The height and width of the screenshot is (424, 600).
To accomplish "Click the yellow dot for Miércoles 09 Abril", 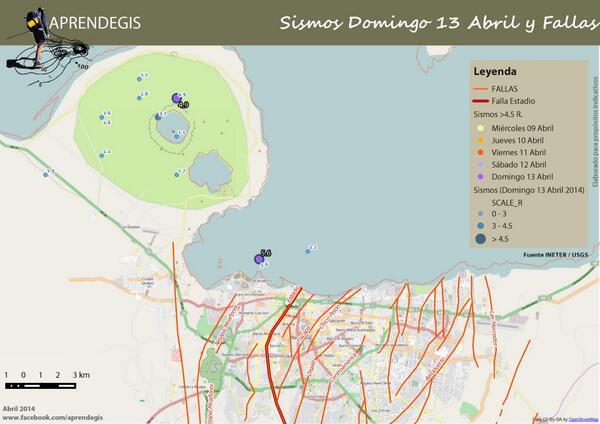I will coord(481,128).
